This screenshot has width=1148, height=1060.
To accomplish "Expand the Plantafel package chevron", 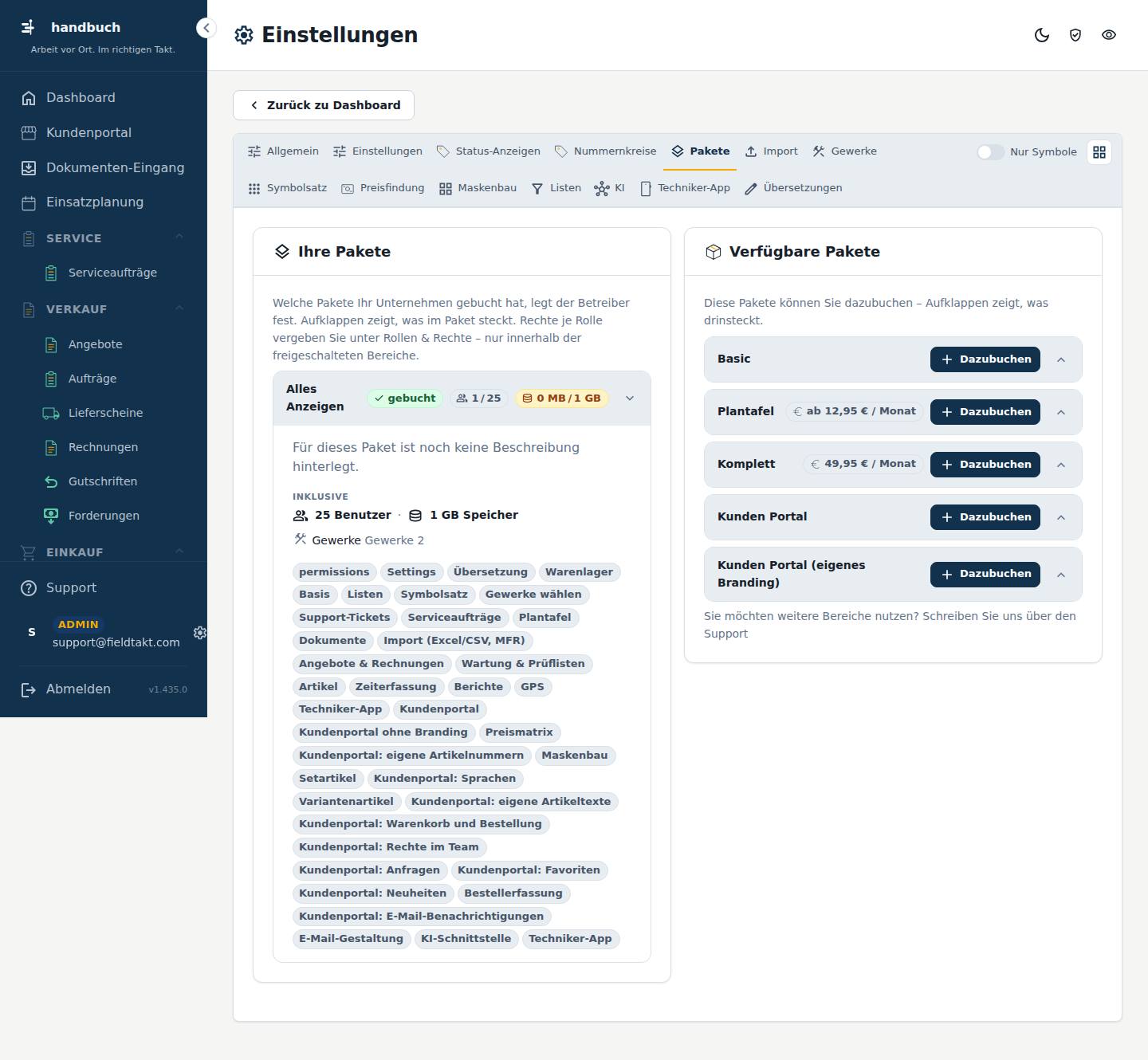I will point(1061,412).
